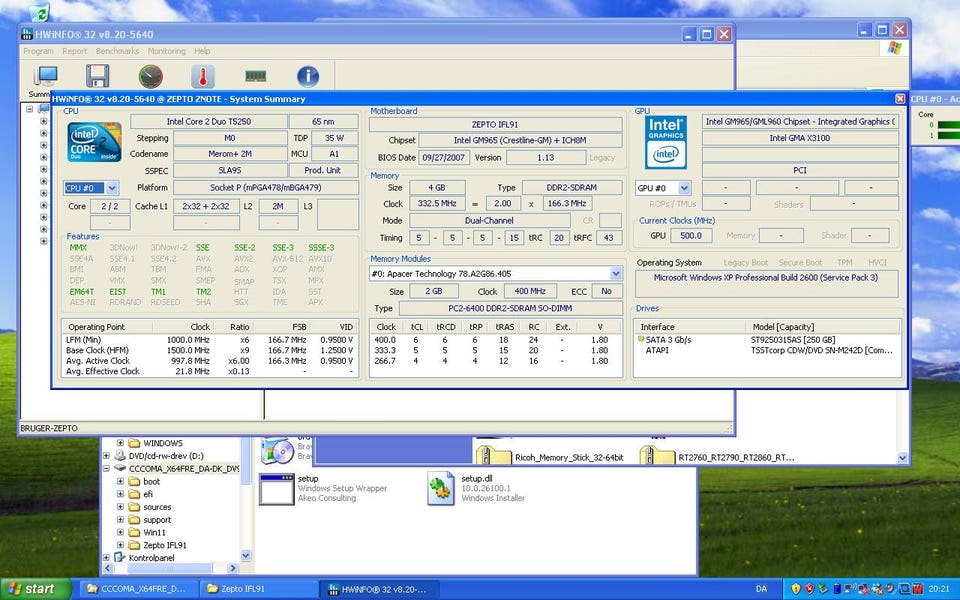The width and height of the screenshot is (960, 600).
Task: Switch to Zepto IFL91 taskbar window
Action: 258,589
